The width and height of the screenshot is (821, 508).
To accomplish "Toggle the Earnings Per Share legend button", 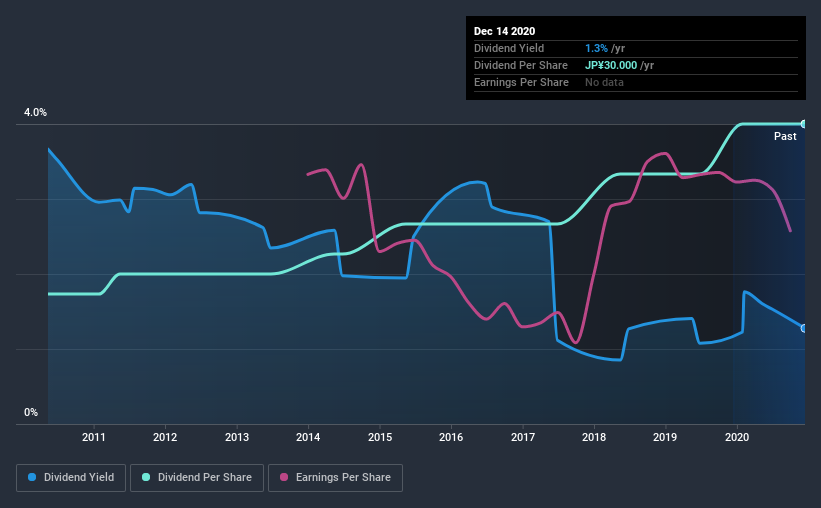I will click(x=336, y=478).
